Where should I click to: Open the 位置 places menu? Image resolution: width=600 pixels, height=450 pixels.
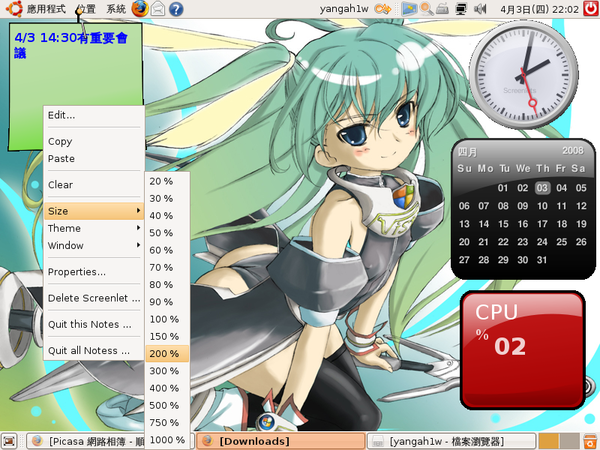pos(86,9)
